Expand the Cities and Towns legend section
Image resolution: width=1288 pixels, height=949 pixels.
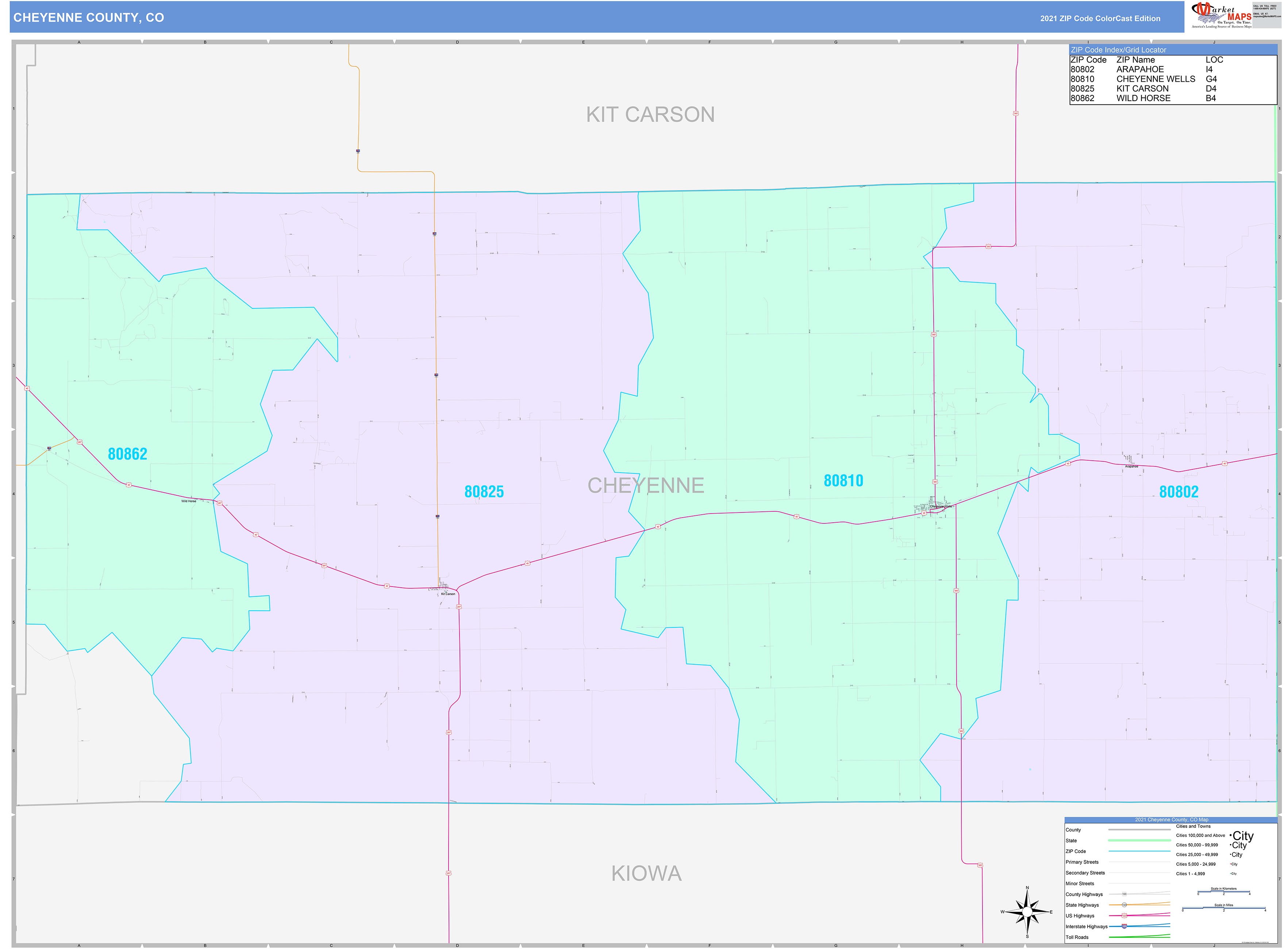click(1193, 827)
